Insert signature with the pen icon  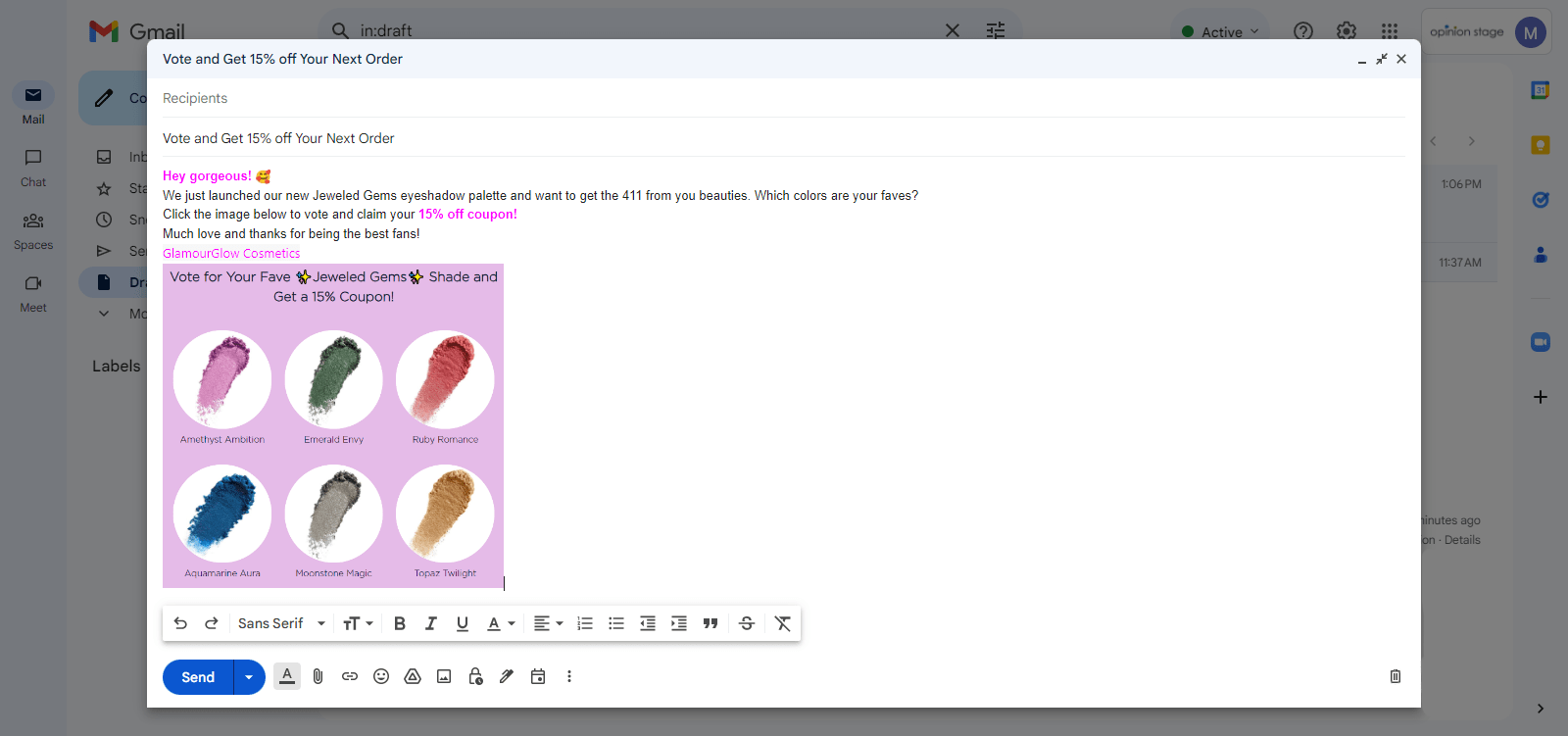click(x=507, y=676)
